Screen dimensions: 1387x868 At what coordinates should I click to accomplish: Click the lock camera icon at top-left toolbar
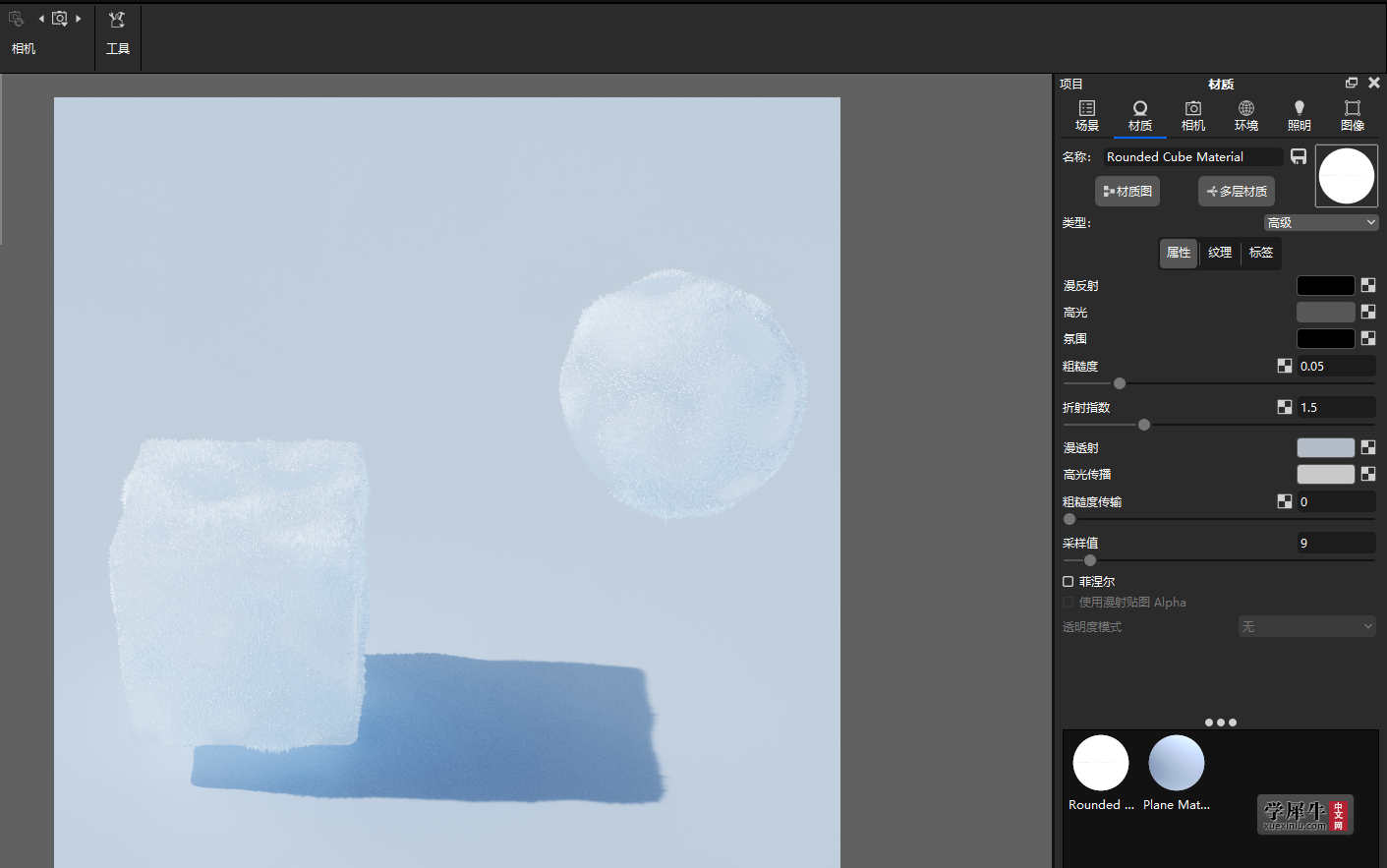[x=16, y=19]
